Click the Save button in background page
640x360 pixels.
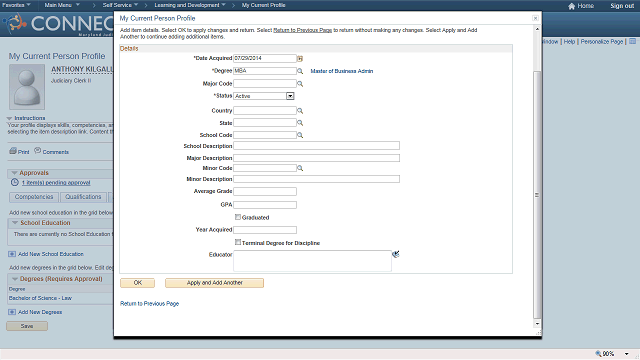click(x=27, y=326)
